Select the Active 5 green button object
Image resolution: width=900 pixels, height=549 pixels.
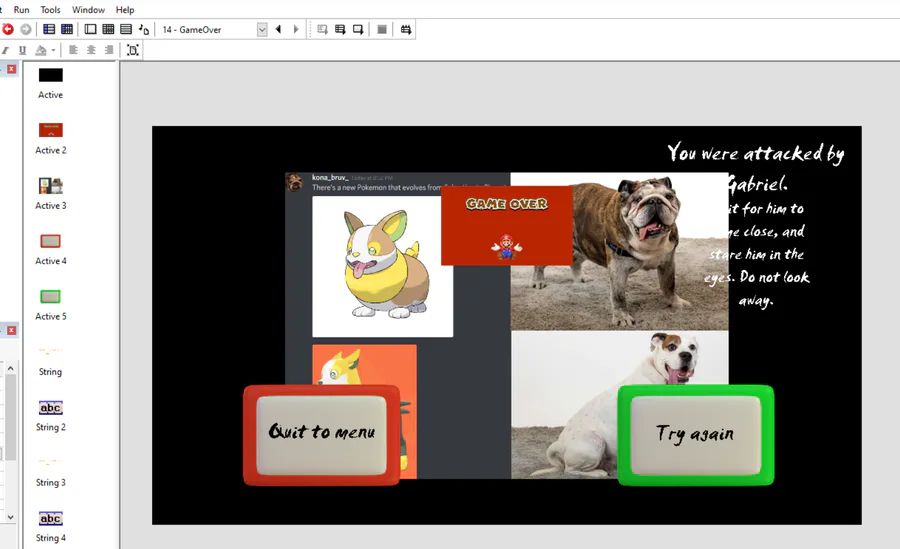[51, 296]
